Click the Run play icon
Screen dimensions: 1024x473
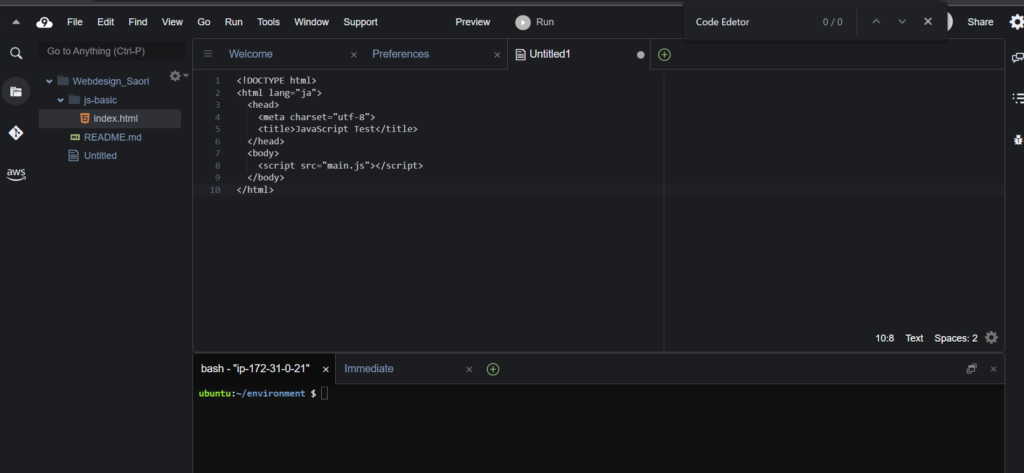(522, 22)
